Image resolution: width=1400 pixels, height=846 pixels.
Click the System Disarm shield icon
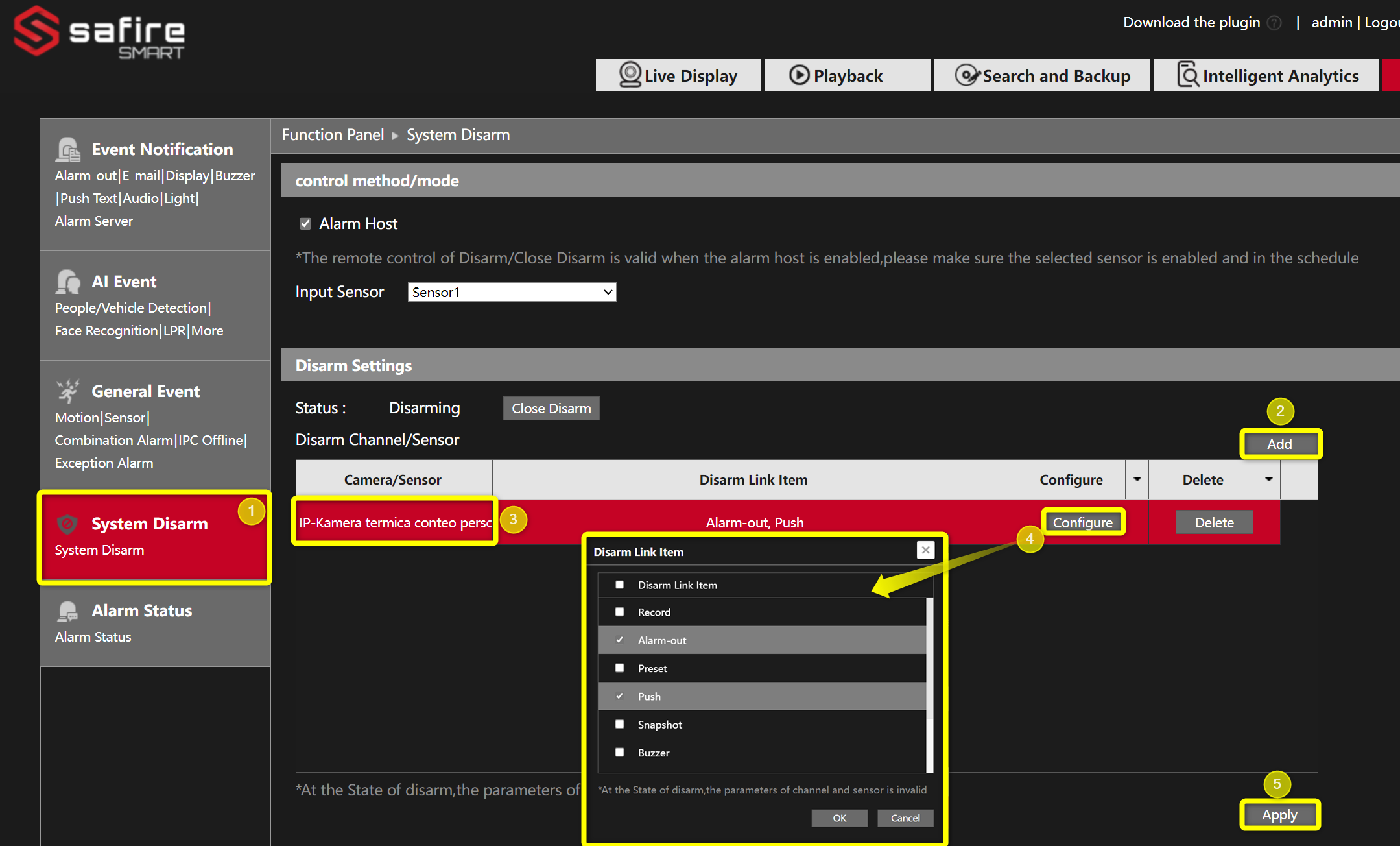[x=68, y=524]
